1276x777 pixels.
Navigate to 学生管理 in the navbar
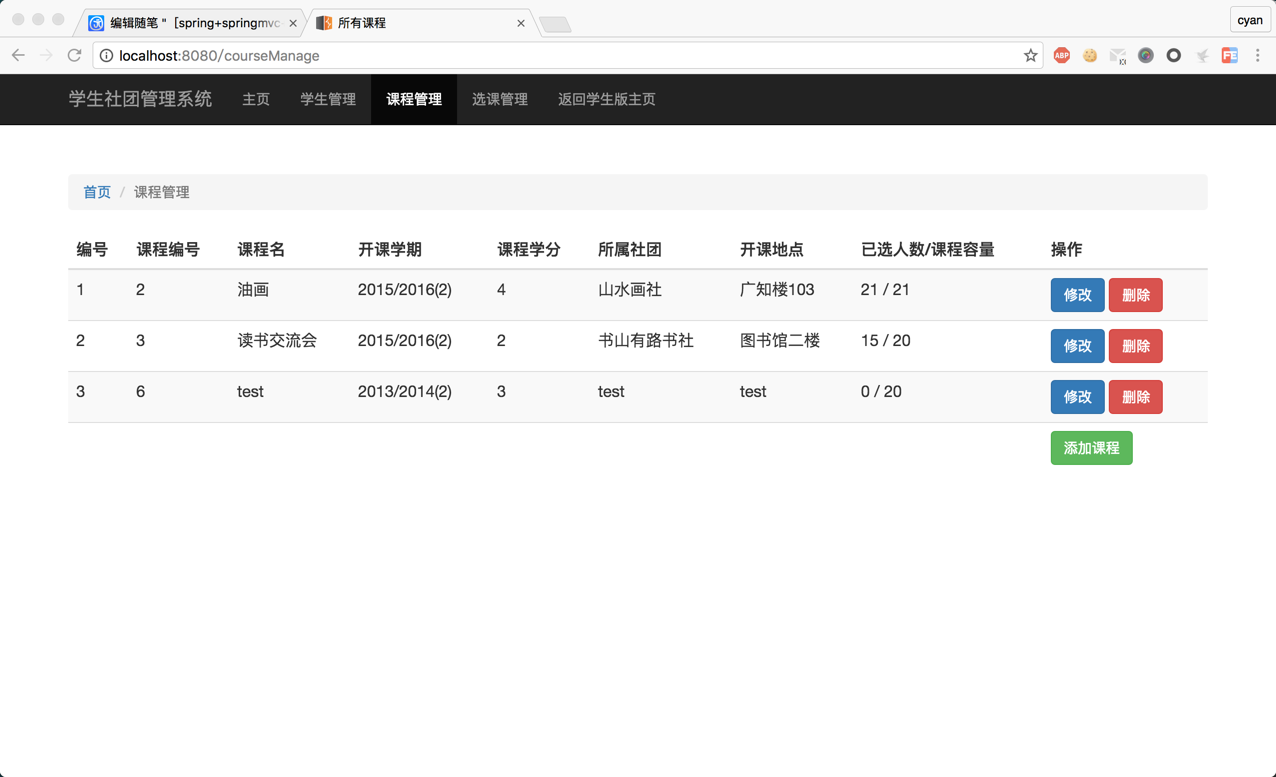click(x=327, y=99)
